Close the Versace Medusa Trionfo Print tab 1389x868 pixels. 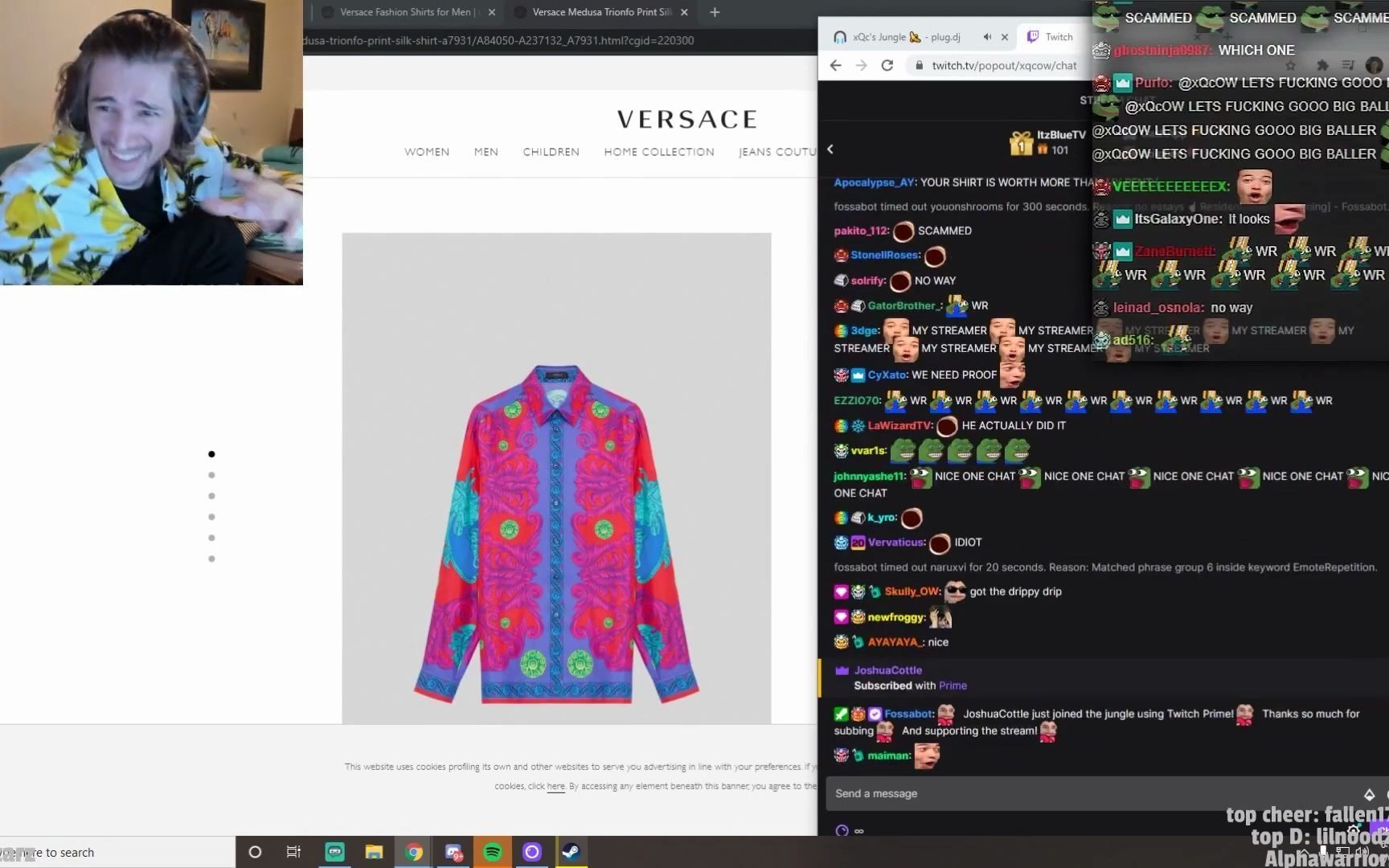coord(684,13)
